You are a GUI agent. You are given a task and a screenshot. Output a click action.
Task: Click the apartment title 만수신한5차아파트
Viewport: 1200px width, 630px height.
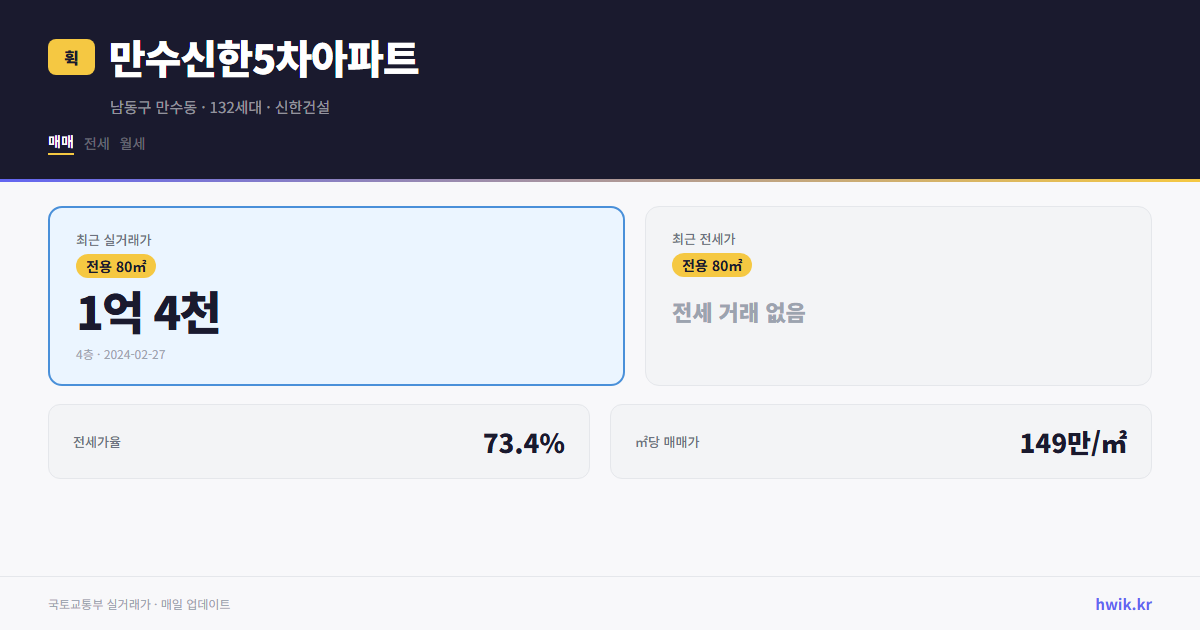coord(264,57)
